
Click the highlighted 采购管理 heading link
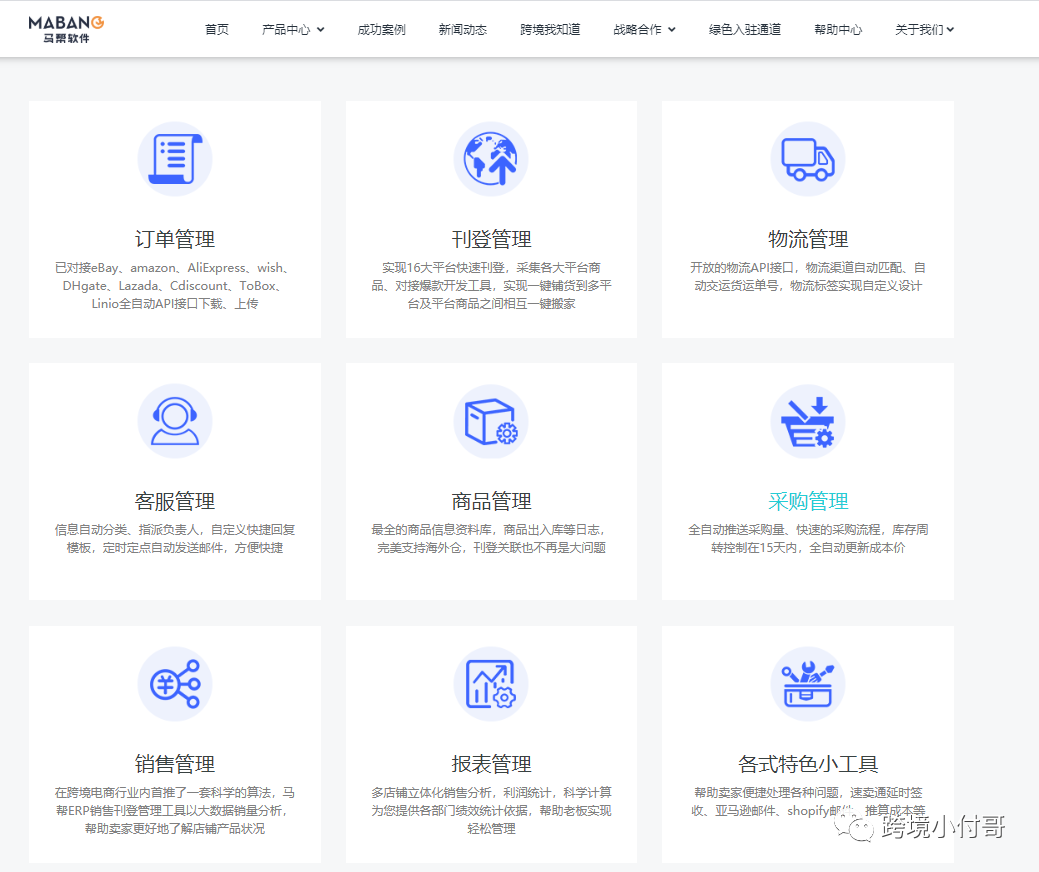[x=807, y=500]
